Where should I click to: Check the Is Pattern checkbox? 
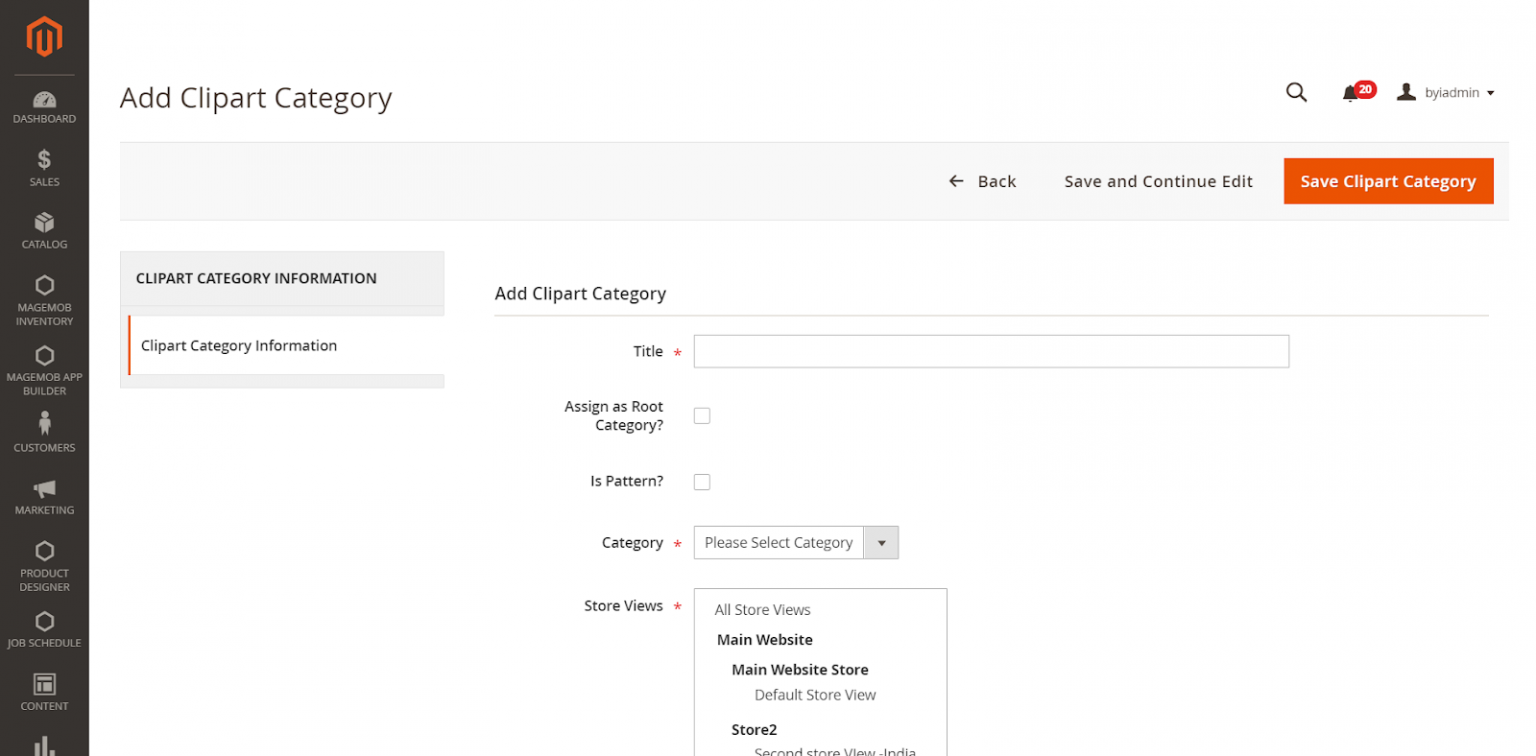click(702, 482)
